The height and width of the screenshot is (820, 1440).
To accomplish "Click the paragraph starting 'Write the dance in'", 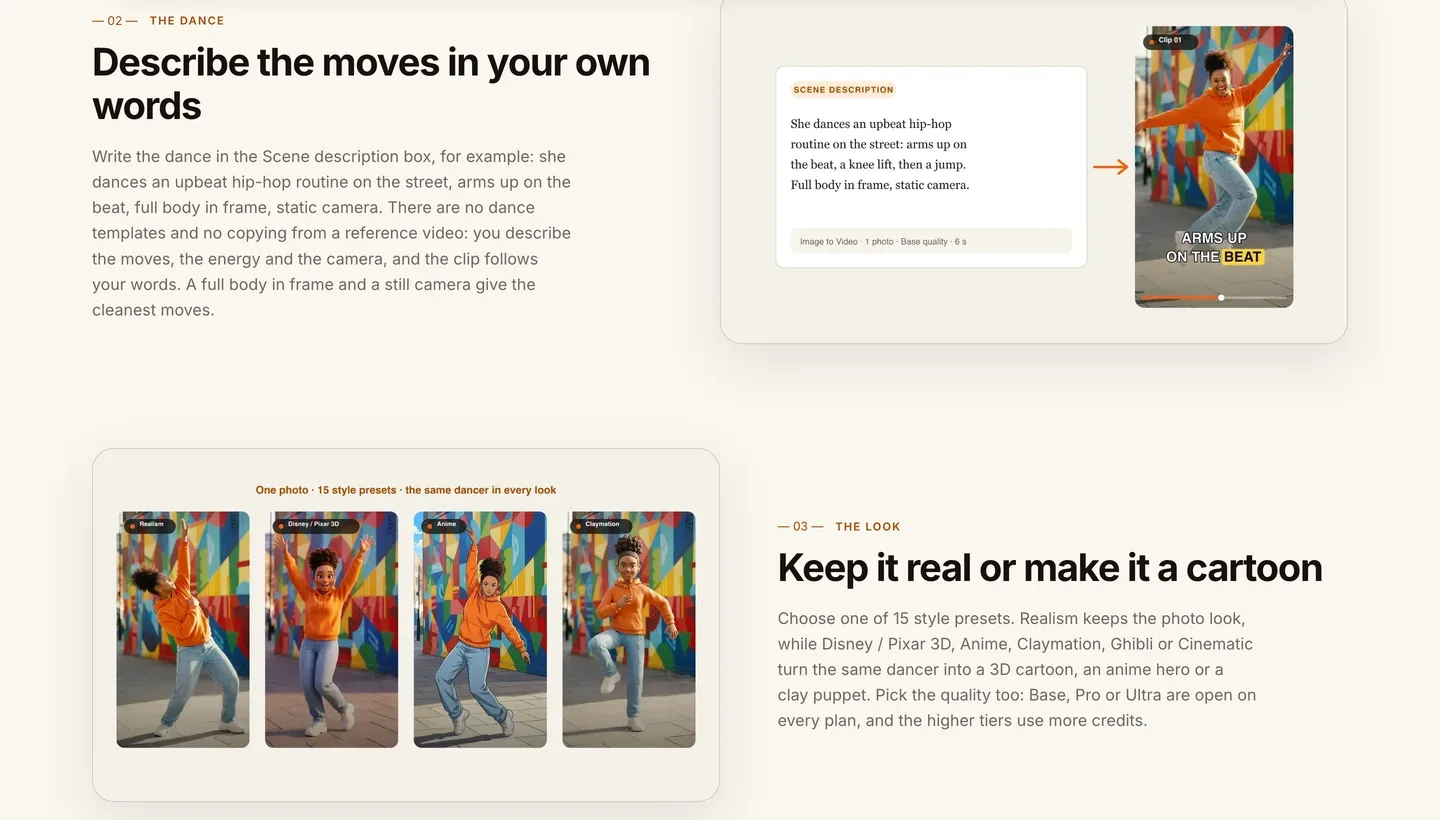I will (332, 233).
